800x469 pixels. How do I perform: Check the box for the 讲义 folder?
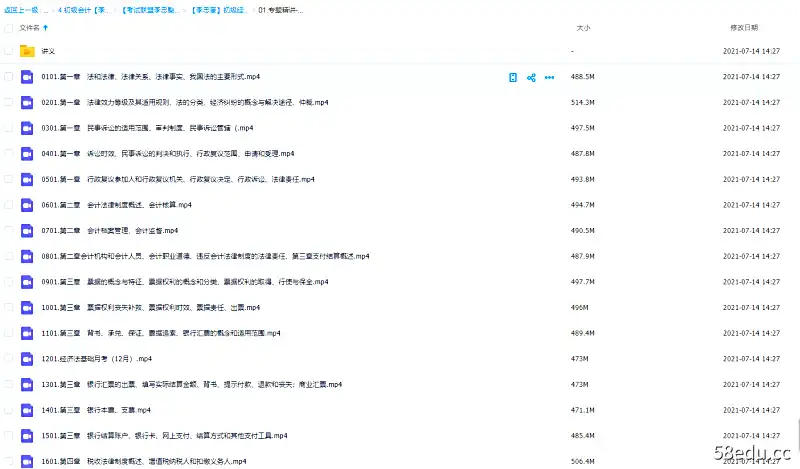(9, 51)
